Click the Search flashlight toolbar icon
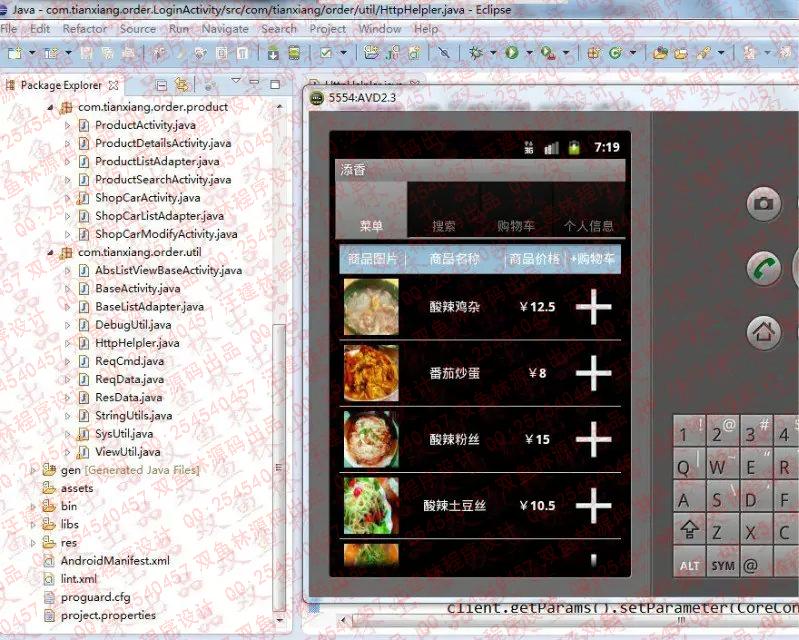 tap(705, 52)
